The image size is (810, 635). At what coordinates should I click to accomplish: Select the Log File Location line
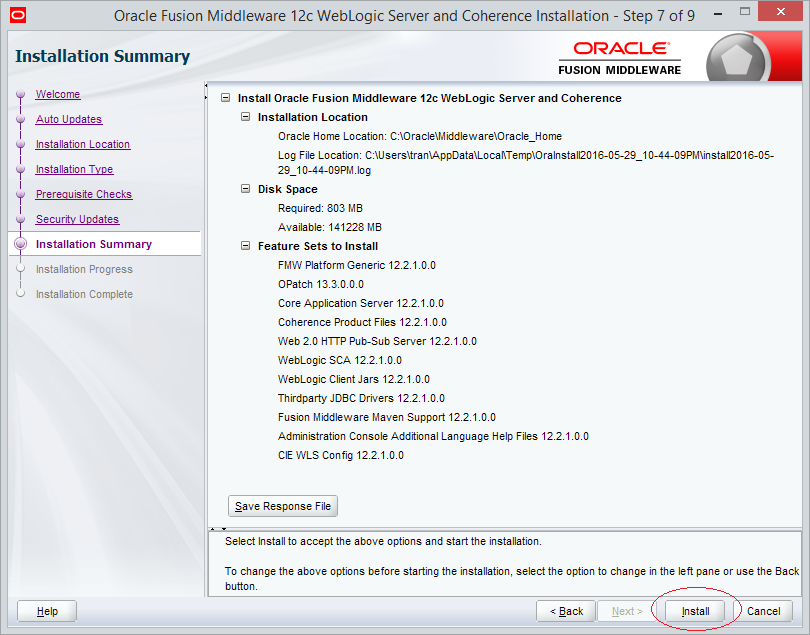[x=526, y=163]
